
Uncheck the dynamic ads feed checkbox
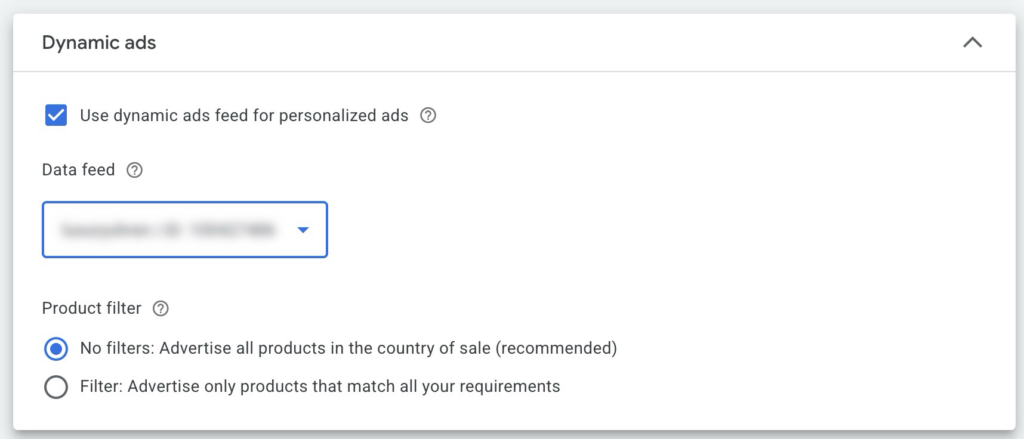pyautogui.click(x=56, y=115)
